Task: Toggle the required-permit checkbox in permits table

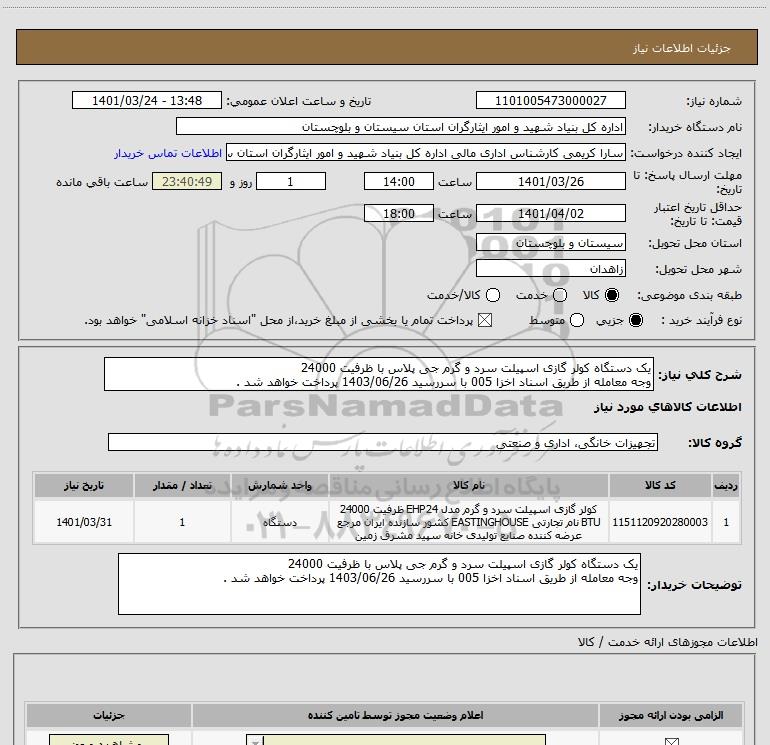Action: [x=671, y=741]
